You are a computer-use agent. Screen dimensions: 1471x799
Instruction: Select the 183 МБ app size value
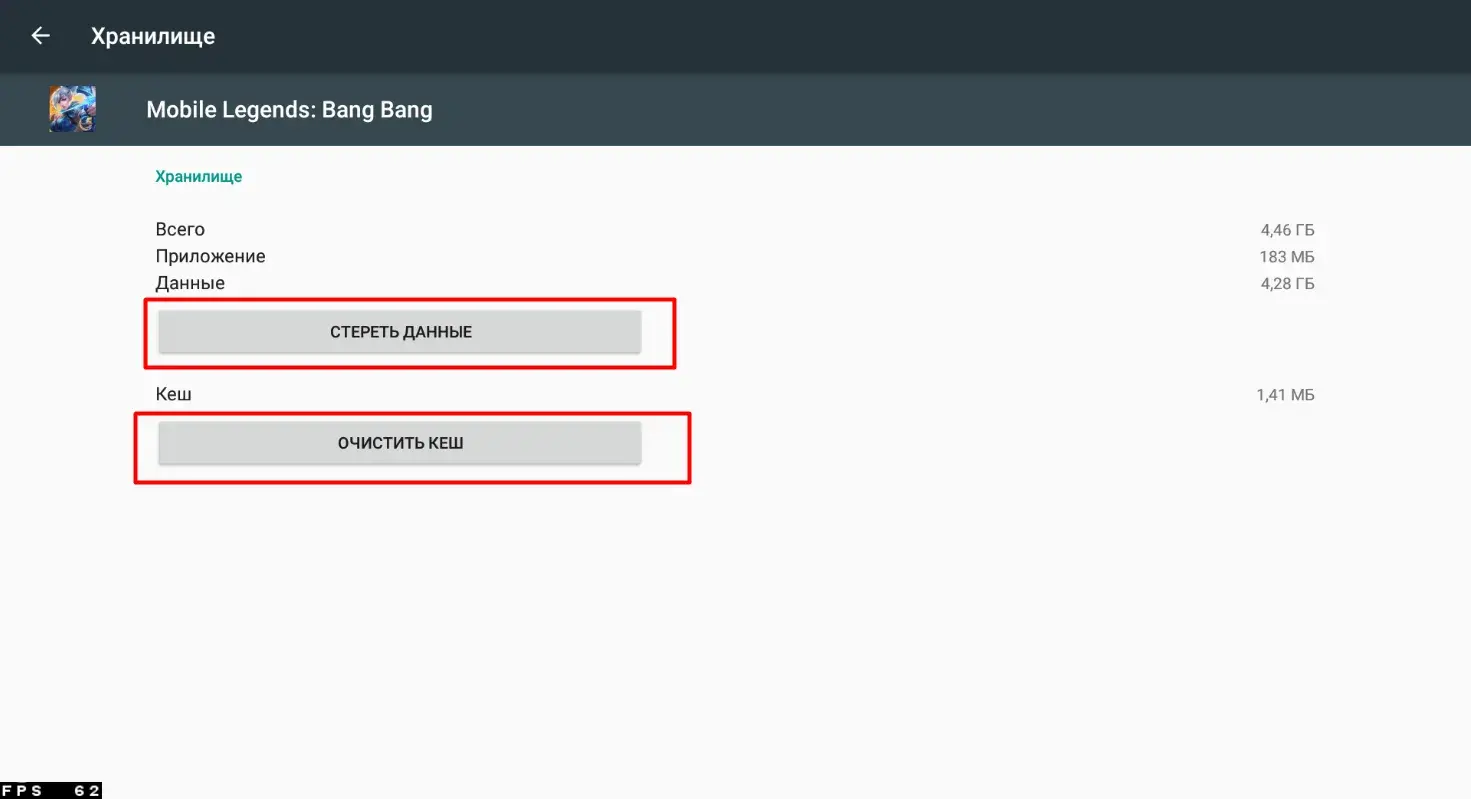[x=1288, y=257]
